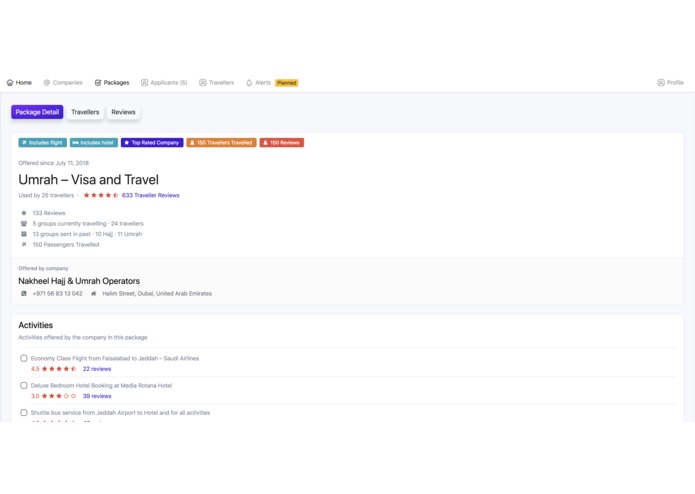
Task: Switch to the Travellers tab below navigation
Action: (85, 112)
